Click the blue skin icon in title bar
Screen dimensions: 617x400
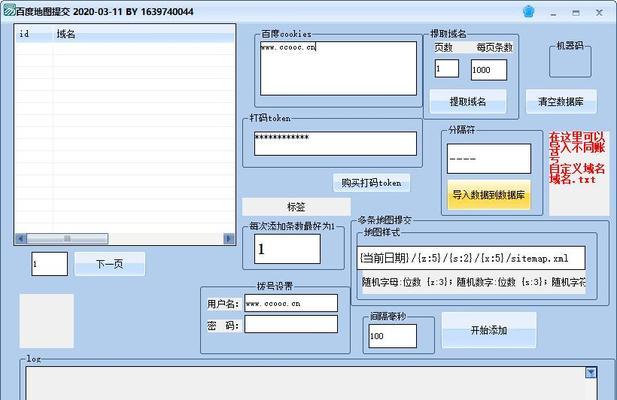click(x=528, y=12)
